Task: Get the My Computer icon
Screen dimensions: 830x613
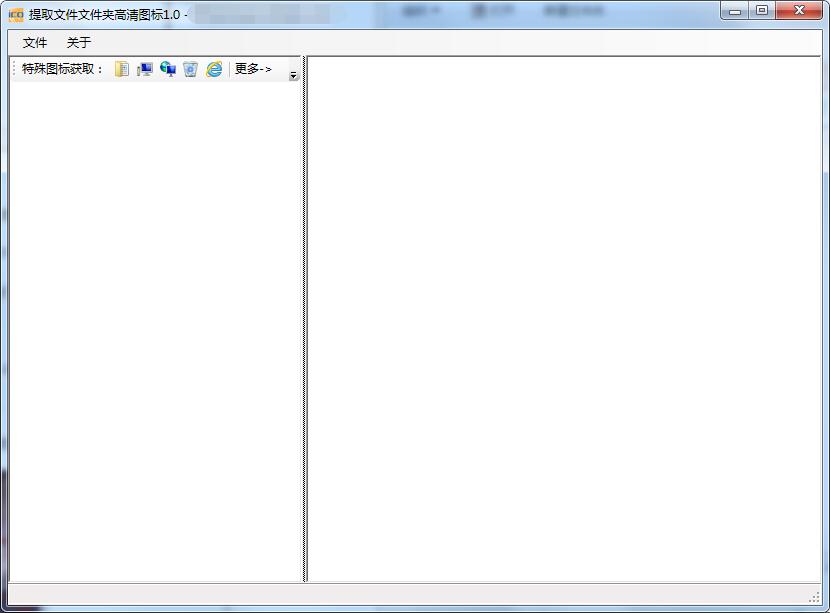Action: pos(145,69)
